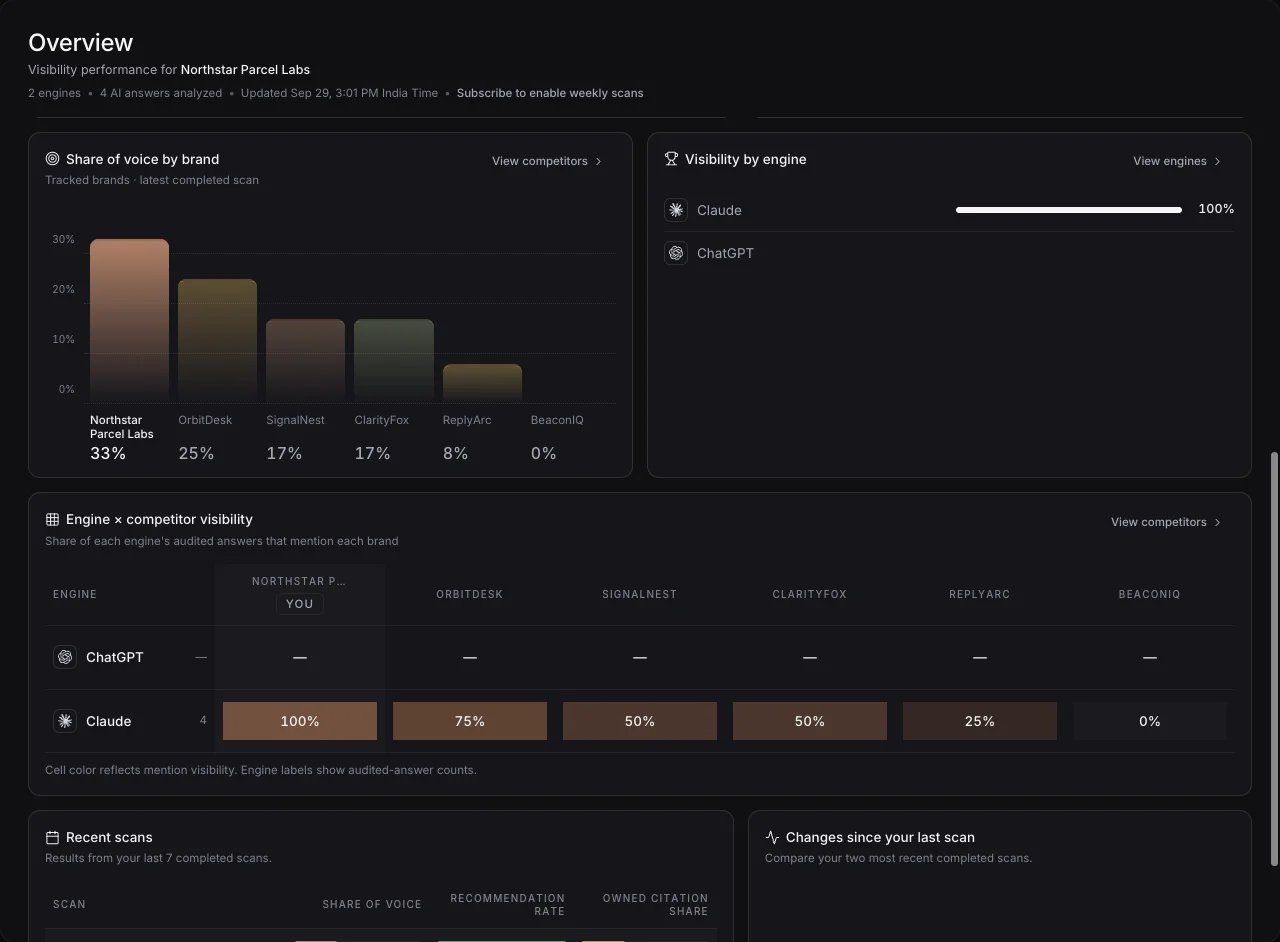Click the Claude logo in Visibility by engine

click(x=676, y=210)
